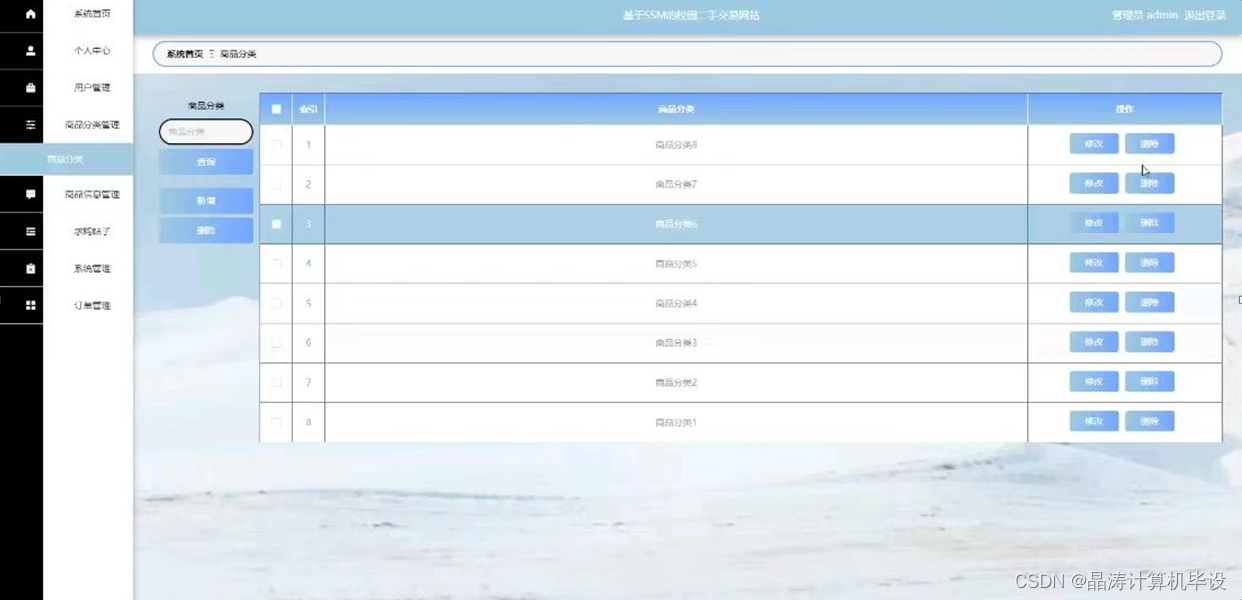Click 删除 for row 商品分类2

[x=1149, y=381]
